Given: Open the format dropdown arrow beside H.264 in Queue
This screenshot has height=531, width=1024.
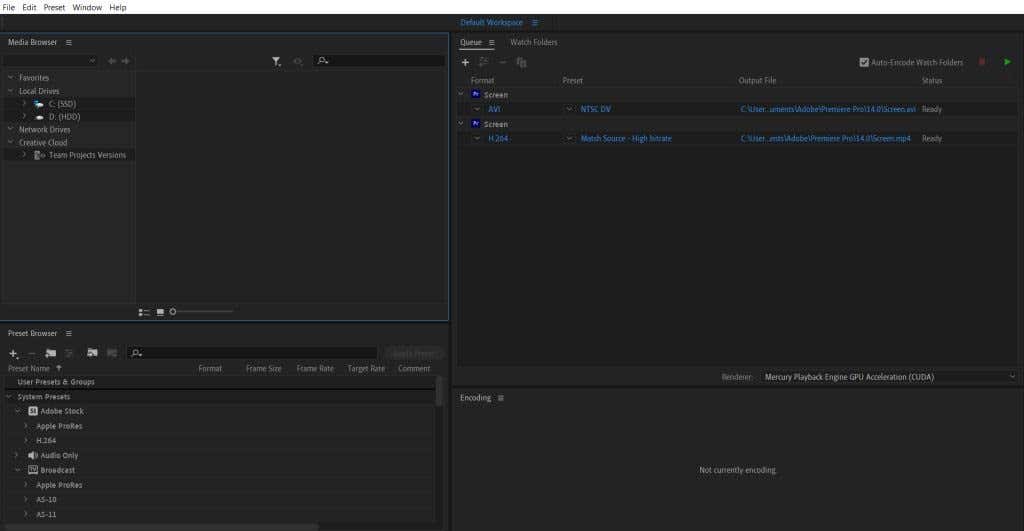Looking at the screenshot, I should tap(477, 138).
